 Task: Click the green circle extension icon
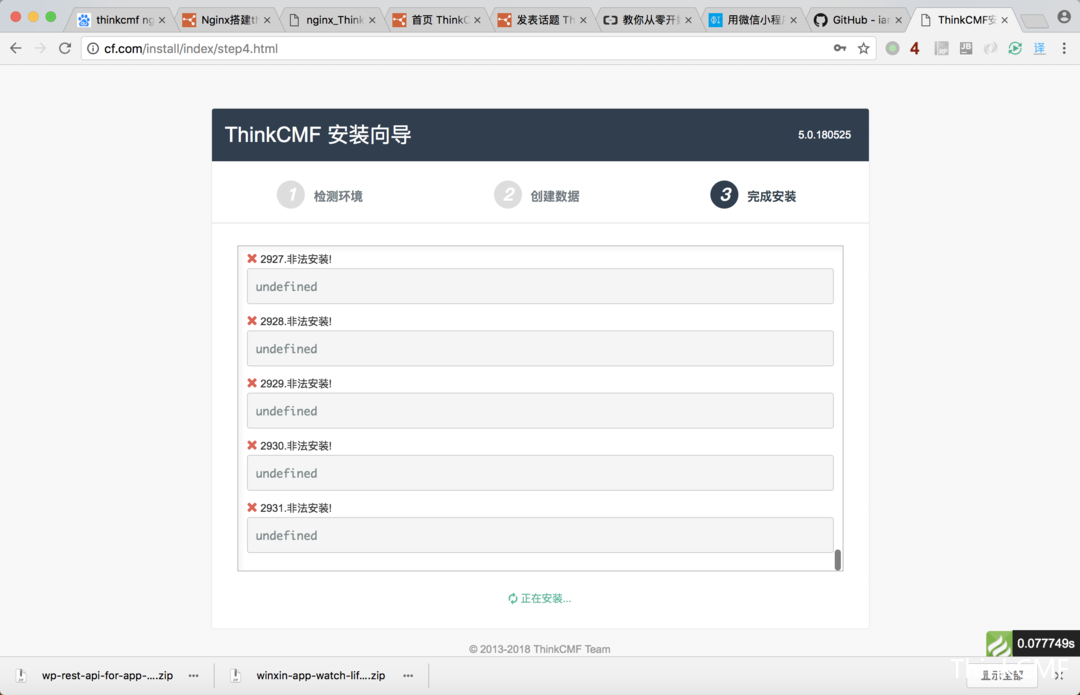tap(892, 48)
